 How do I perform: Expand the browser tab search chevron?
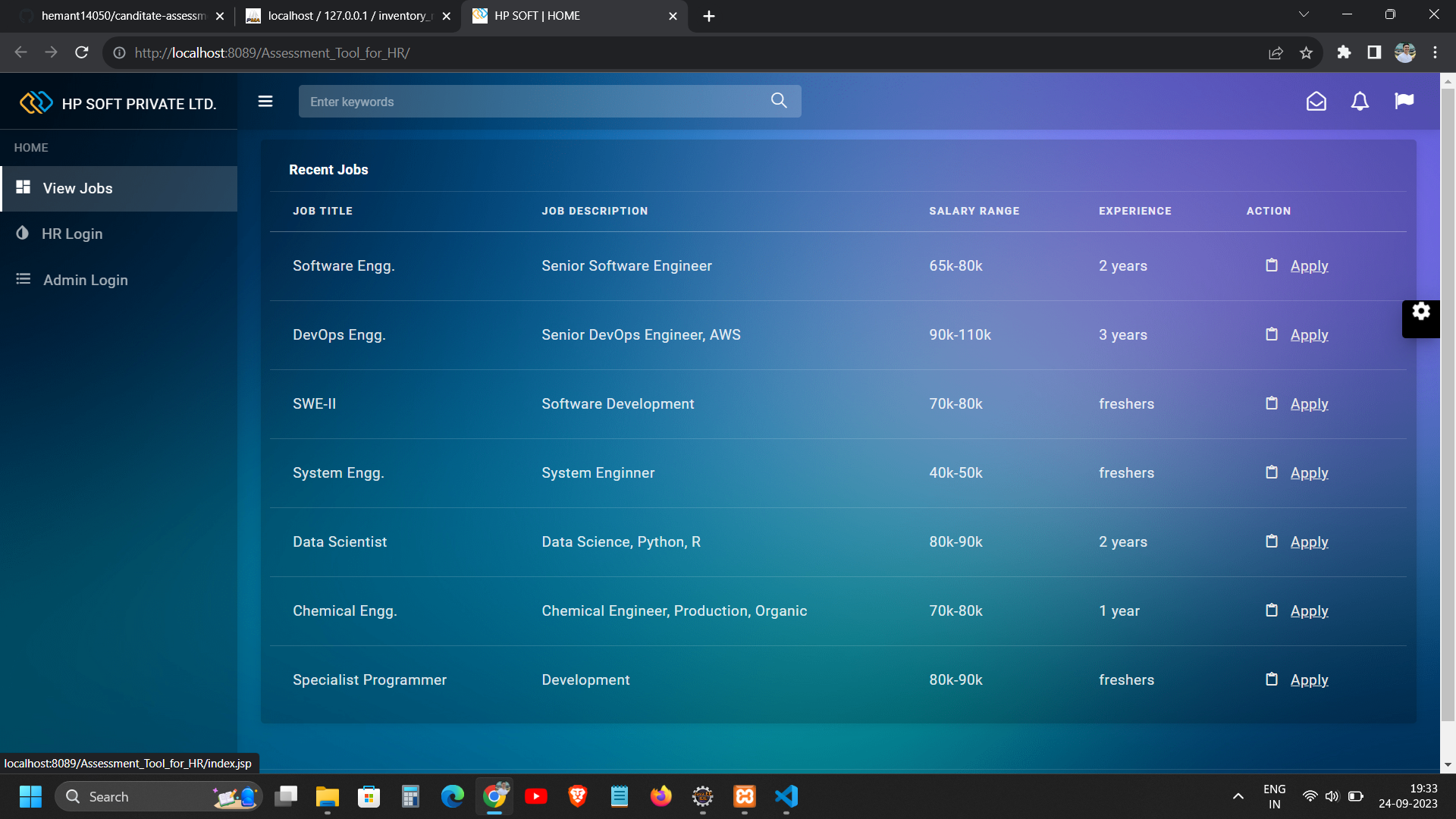tap(1304, 15)
